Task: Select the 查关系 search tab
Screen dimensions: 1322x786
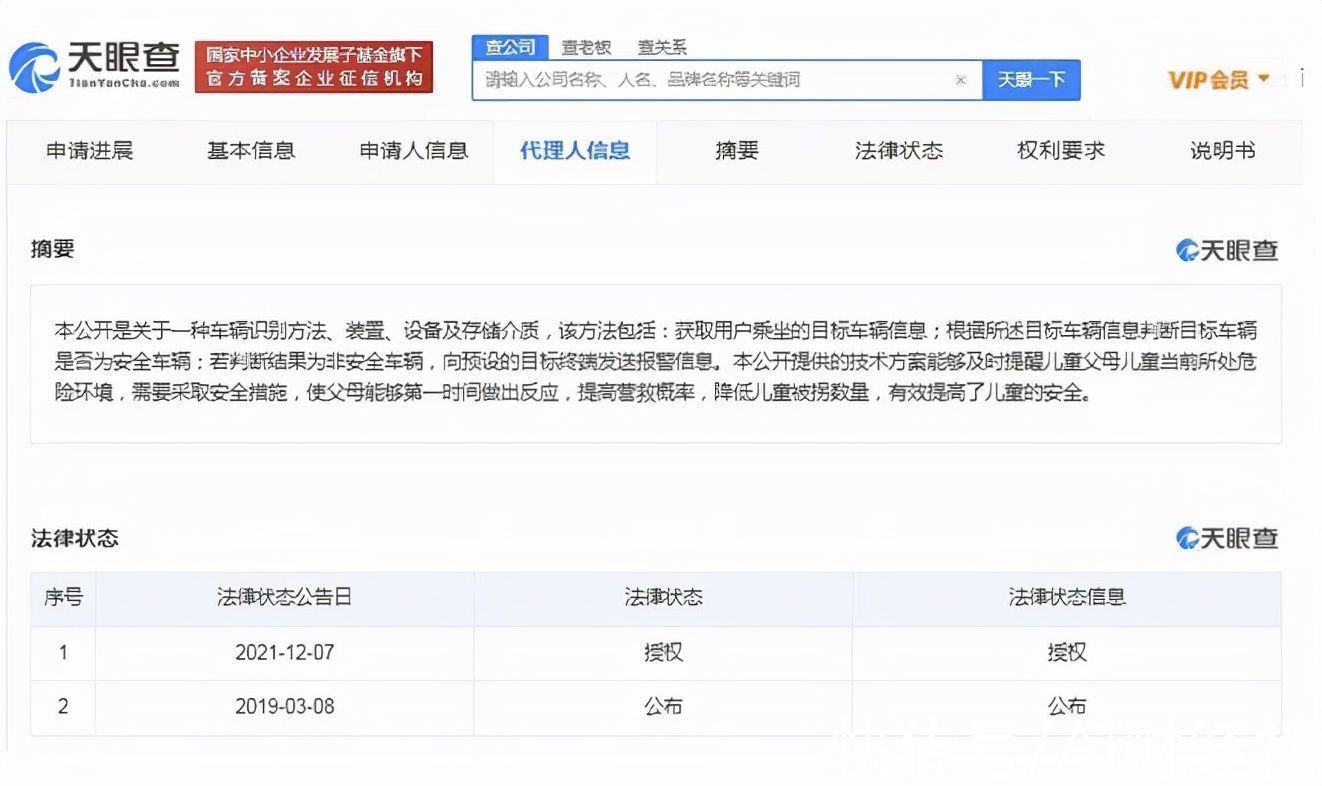Action: 662,47
